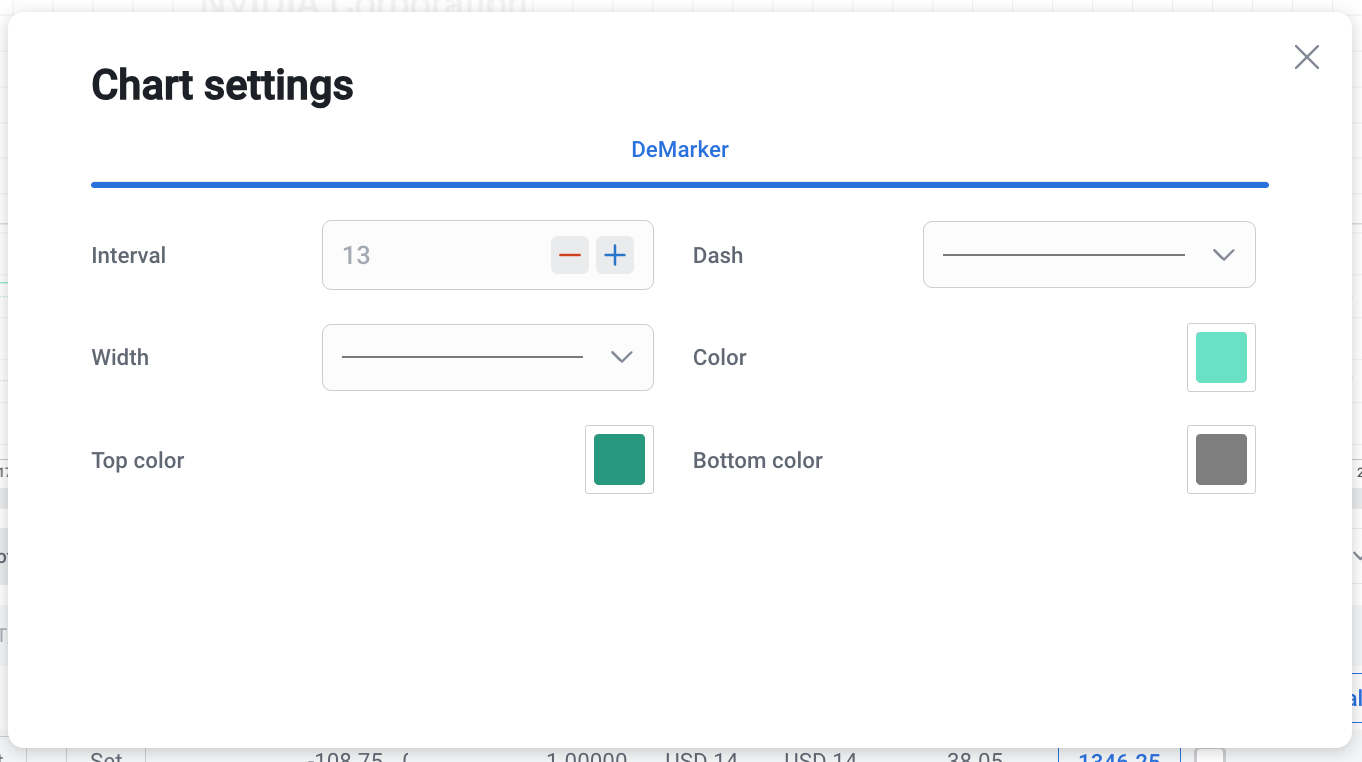Click the Top color label
The height and width of the screenshot is (762, 1362).
(x=138, y=460)
